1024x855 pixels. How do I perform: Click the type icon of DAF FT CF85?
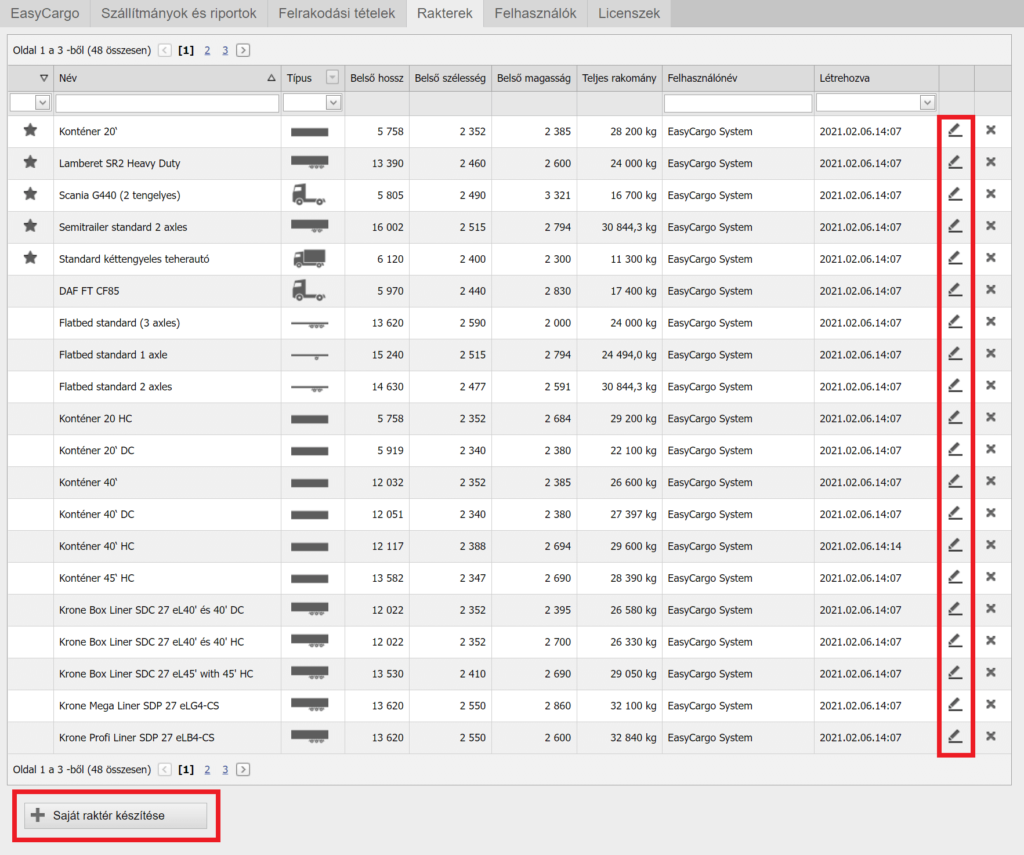pyautogui.click(x=309, y=291)
